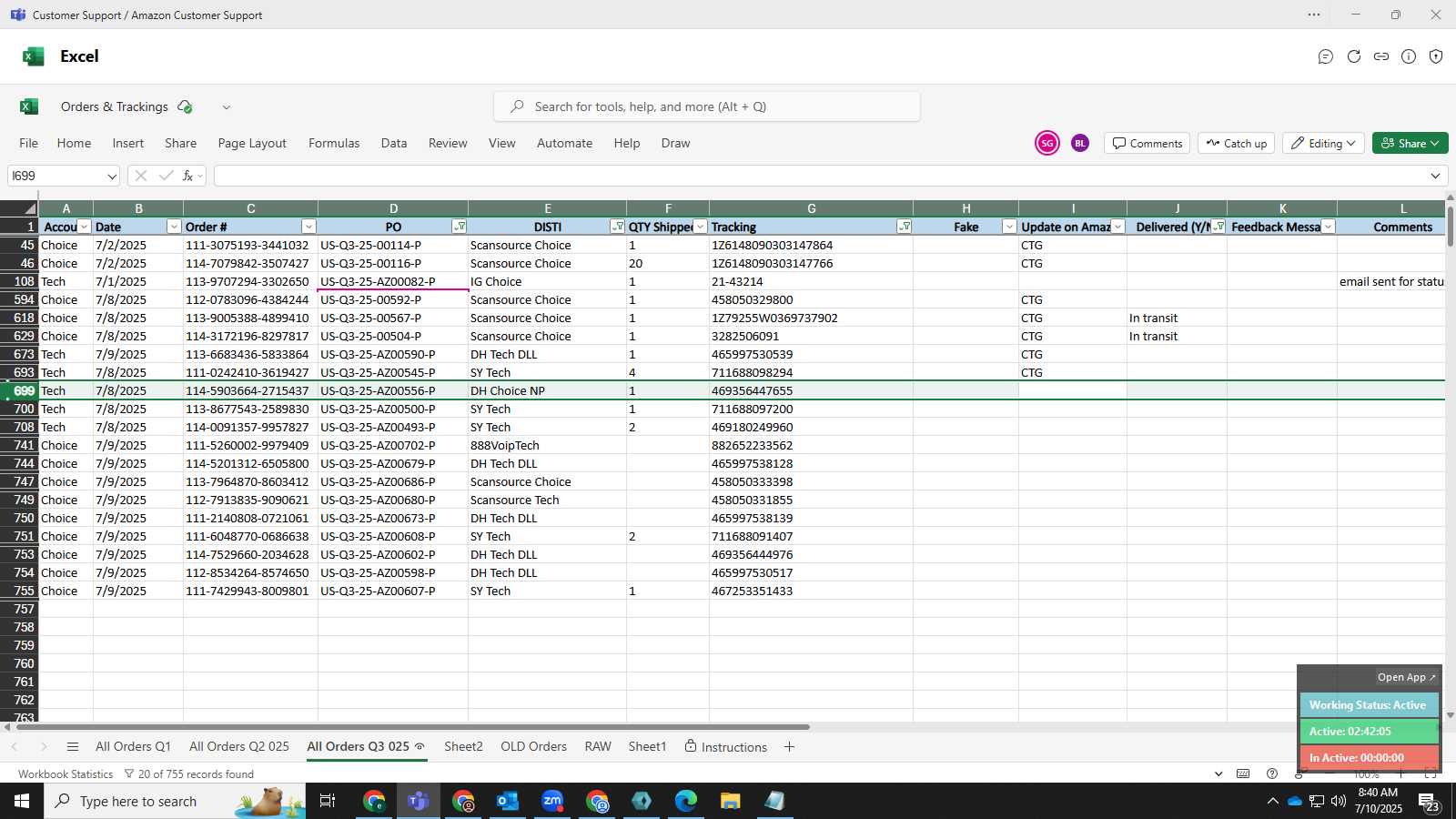1456x819 pixels.
Task: Open Microsoft Edge from the taskbar
Action: point(685,801)
